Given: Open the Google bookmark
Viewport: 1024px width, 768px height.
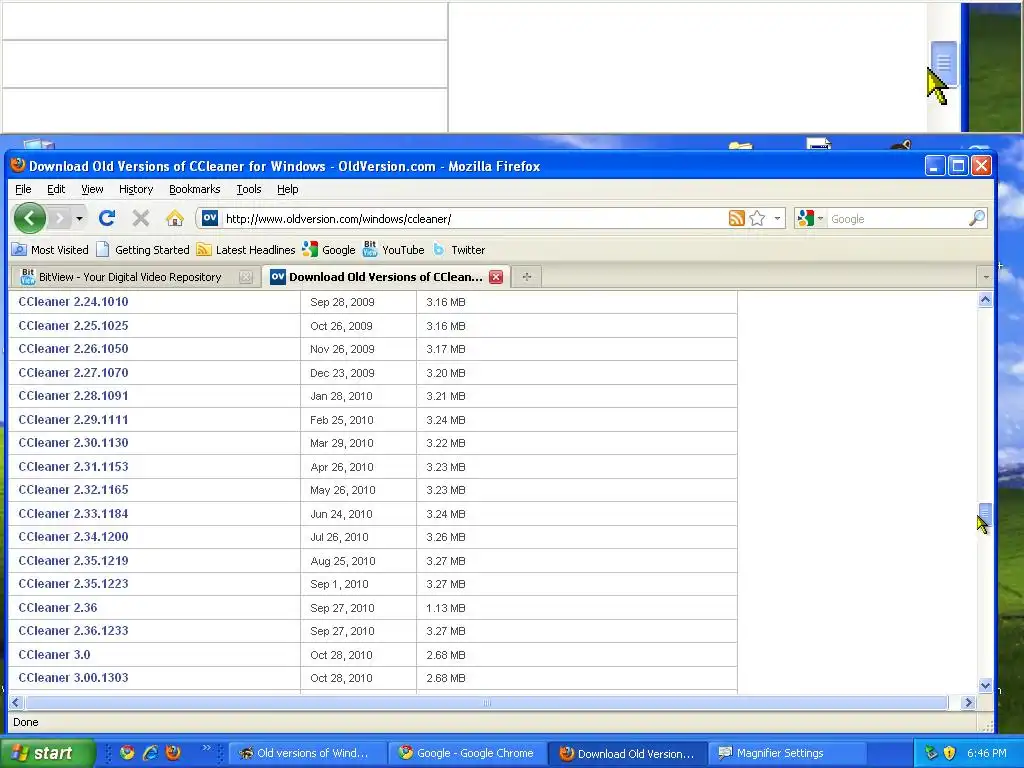Looking at the screenshot, I should [x=328, y=249].
